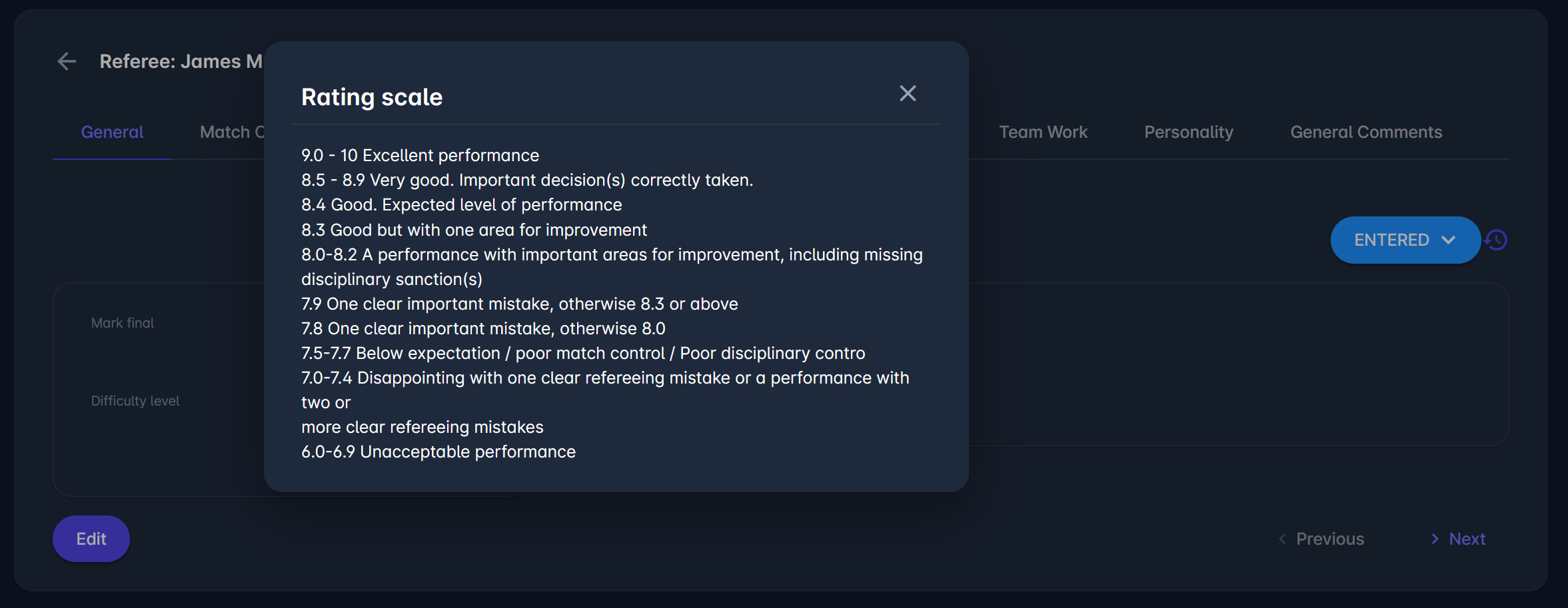Viewport: 1568px width, 608px height.
Task: Click the Mark final label
Action: [x=123, y=323]
